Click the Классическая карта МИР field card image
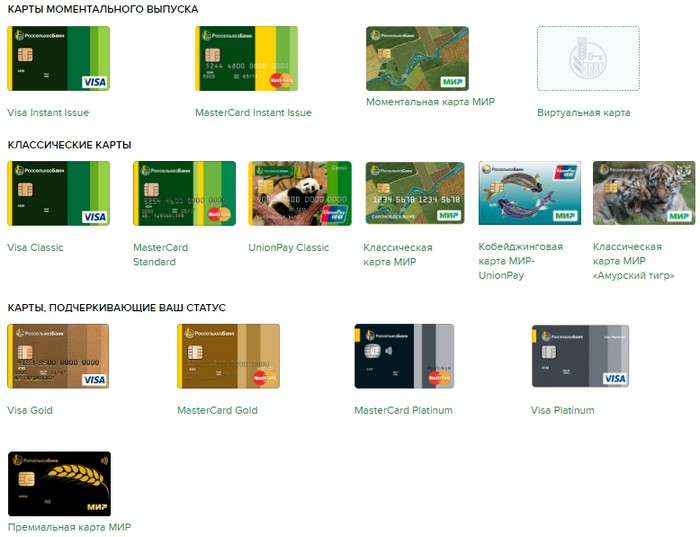This screenshot has width=700, height=537. coord(415,193)
